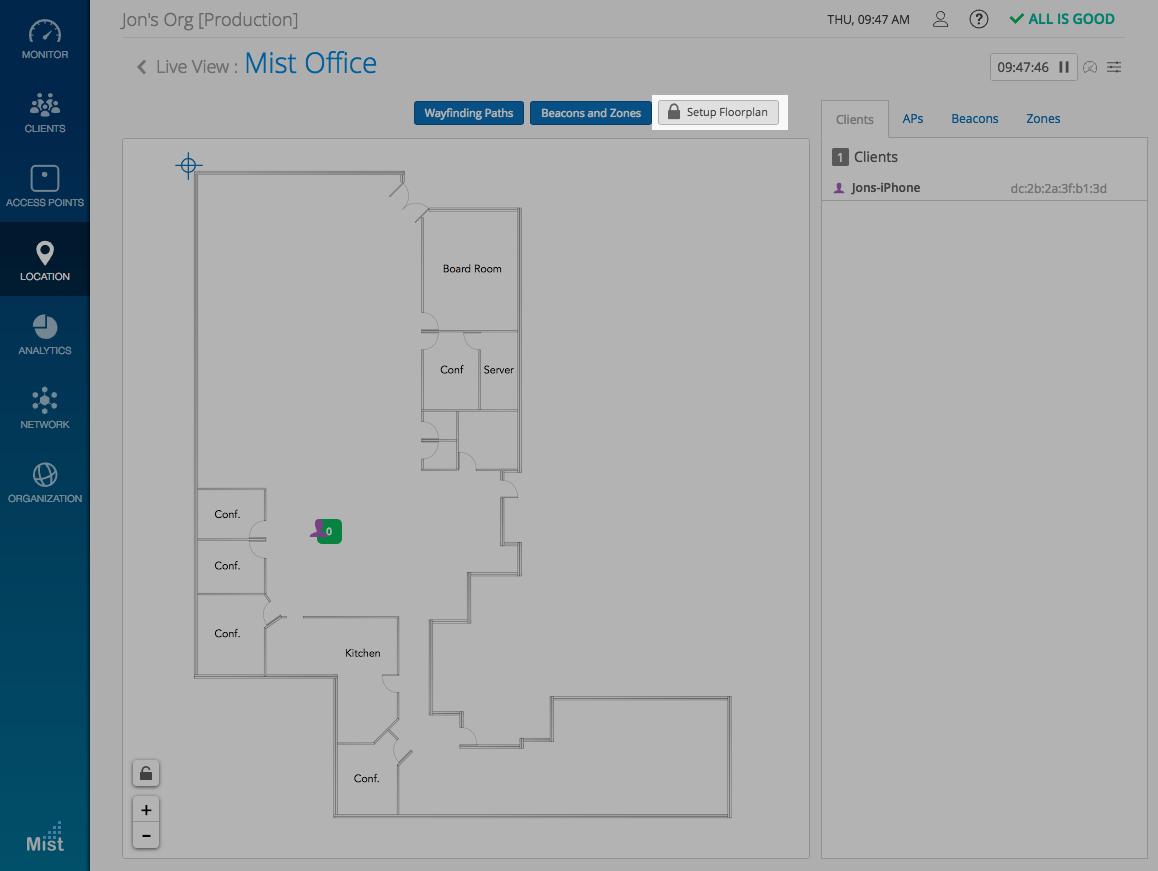This screenshot has width=1158, height=871.
Task: Switch to the Zones tab
Action: (1043, 118)
